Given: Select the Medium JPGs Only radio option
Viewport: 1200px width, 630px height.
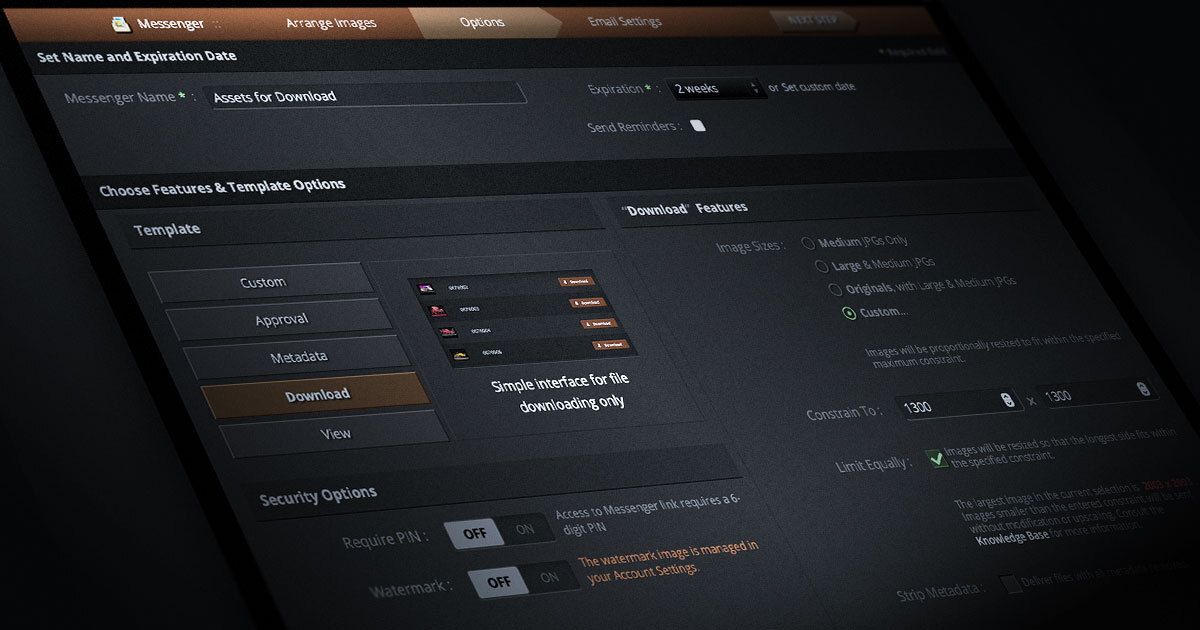Looking at the screenshot, I should (808, 243).
